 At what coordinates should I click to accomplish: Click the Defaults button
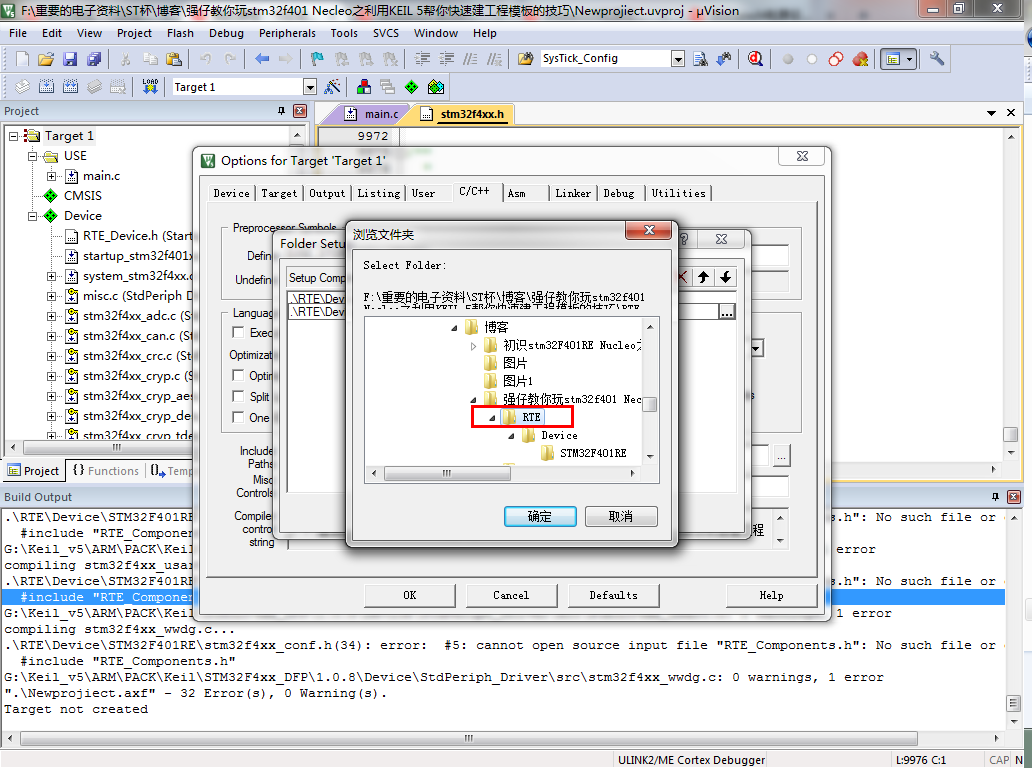[x=613, y=595]
